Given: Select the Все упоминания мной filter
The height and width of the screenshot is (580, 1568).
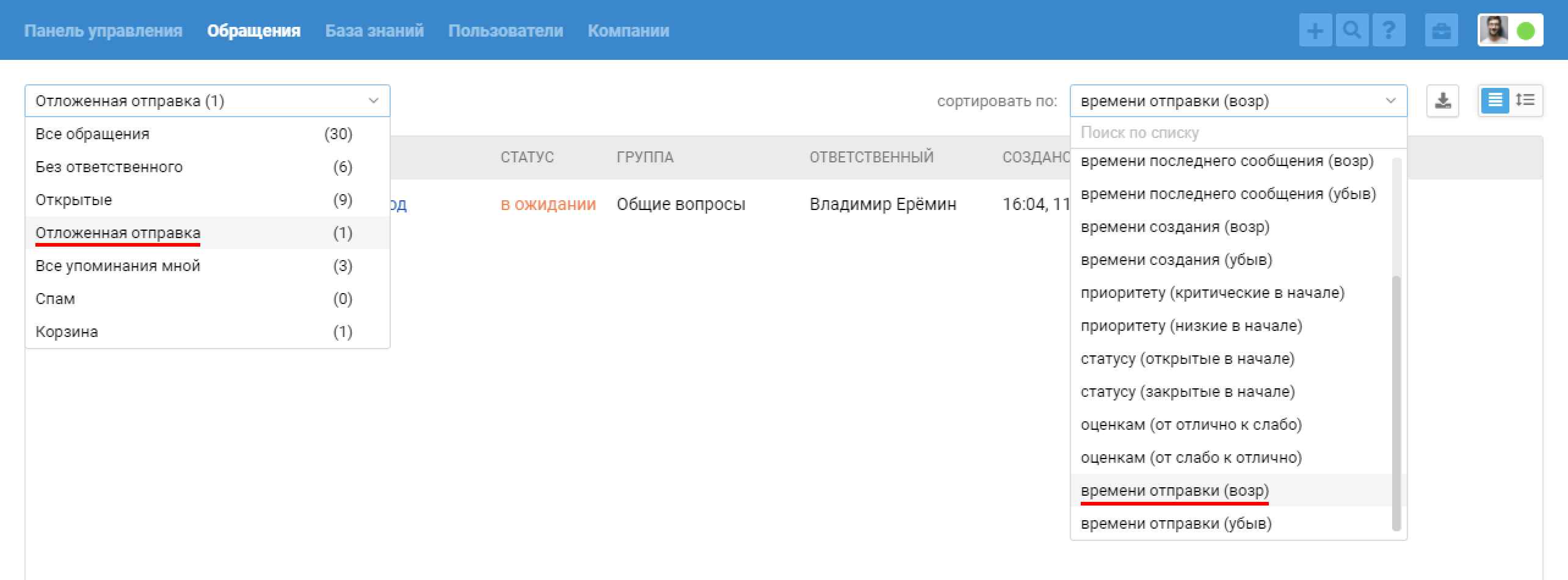Looking at the screenshot, I should pos(208,266).
